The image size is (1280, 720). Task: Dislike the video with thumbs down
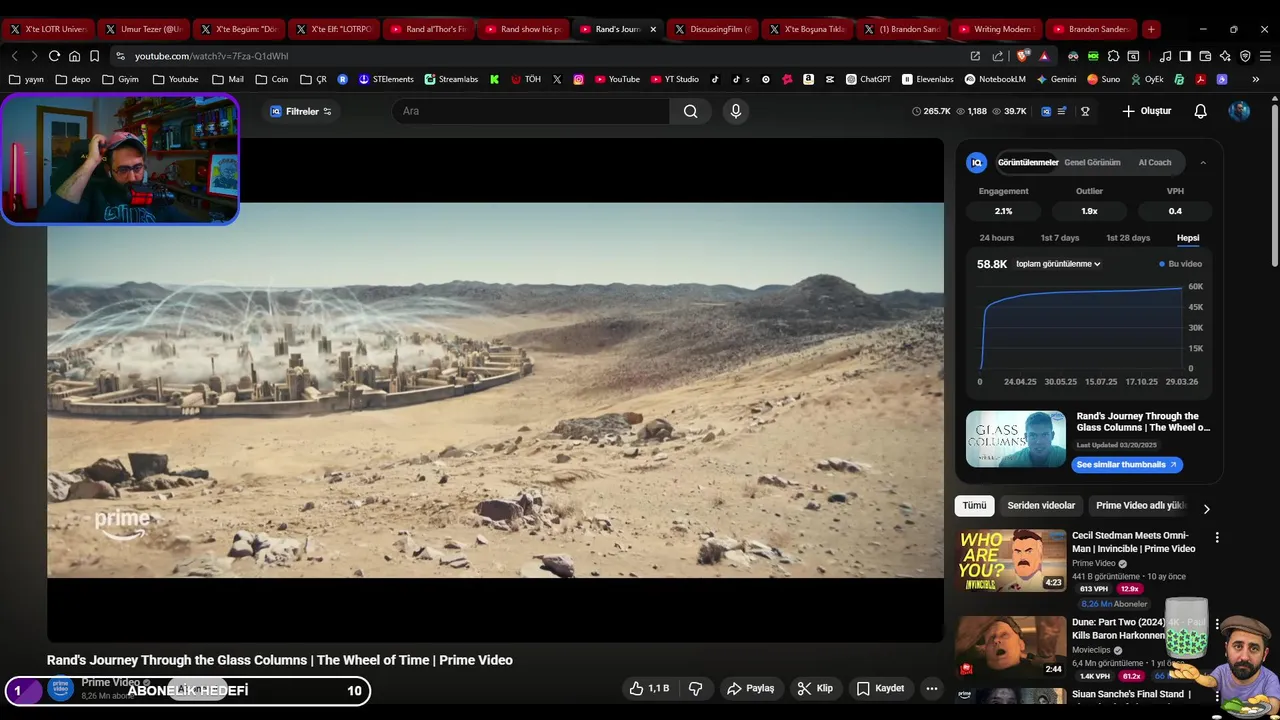(x=696, y=688)
